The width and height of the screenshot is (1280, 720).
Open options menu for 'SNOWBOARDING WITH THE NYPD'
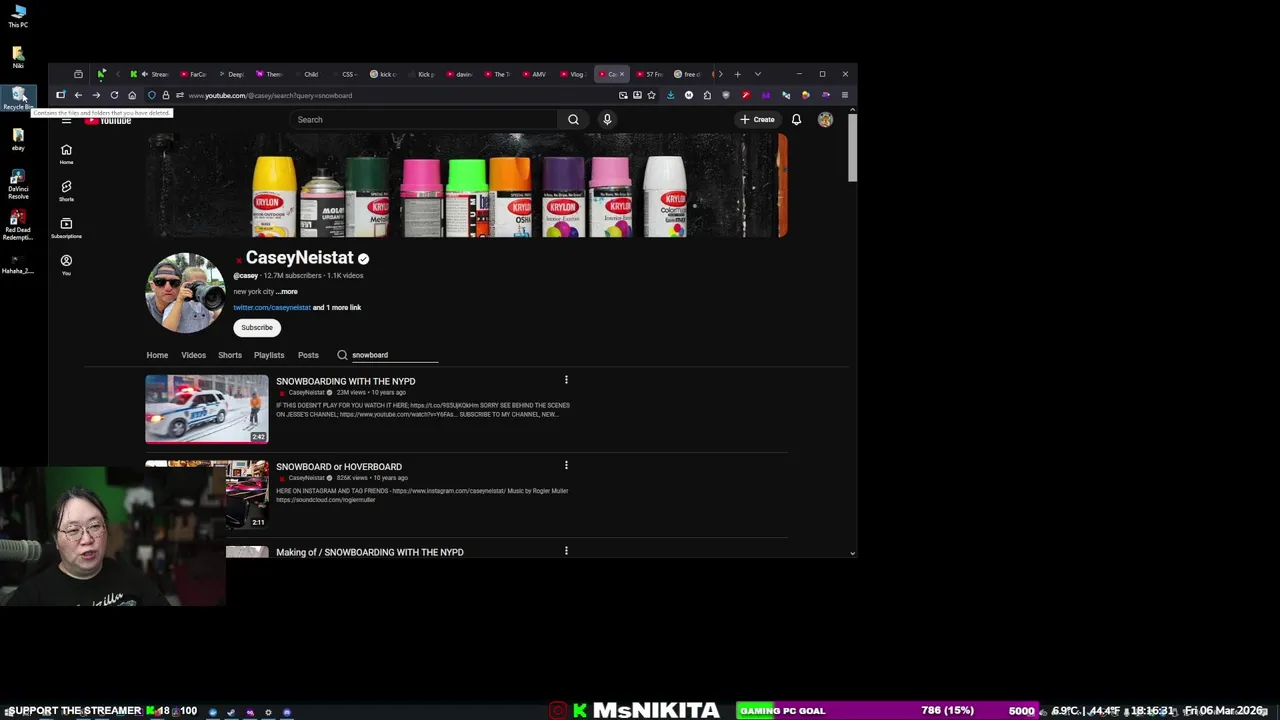tap(566, 380)
